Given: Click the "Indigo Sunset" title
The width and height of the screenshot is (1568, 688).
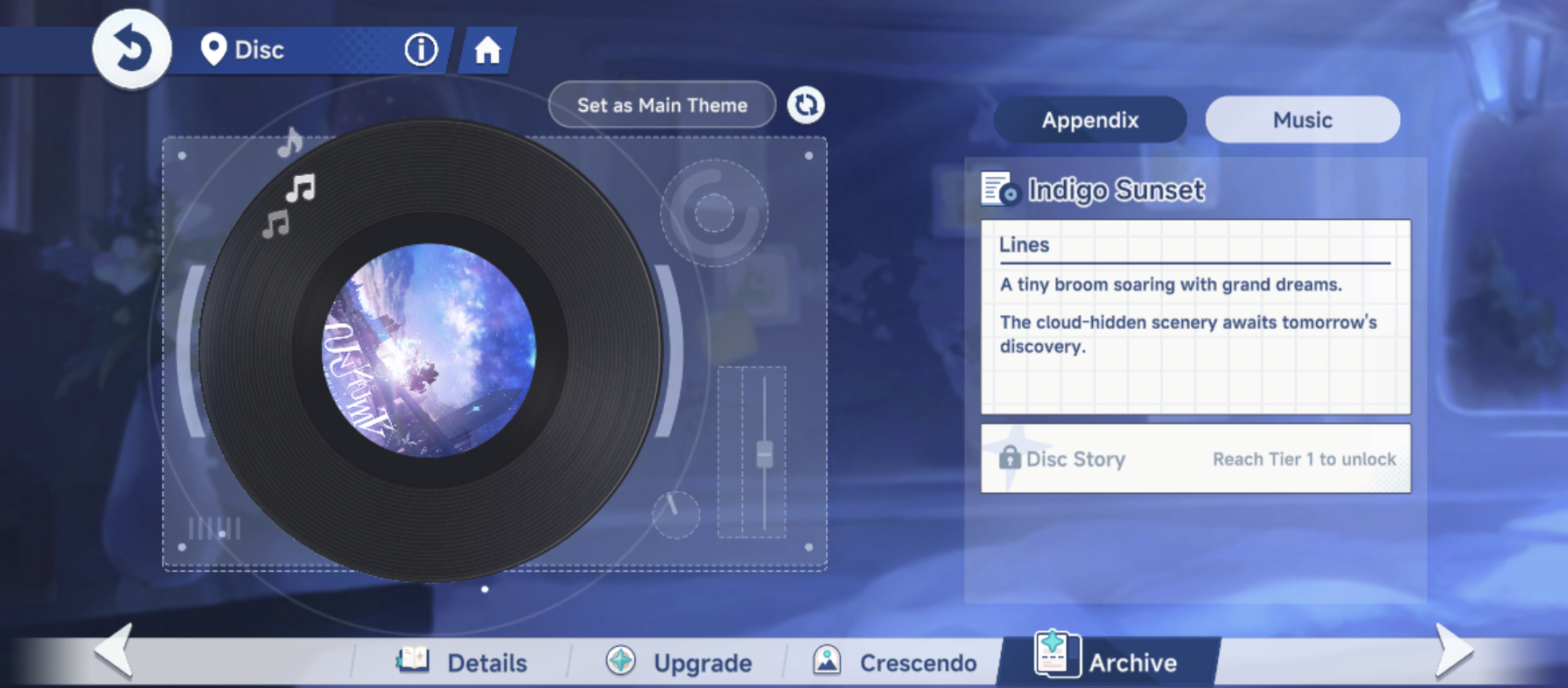Looking at the screenshot, I should pos(1116,190).
